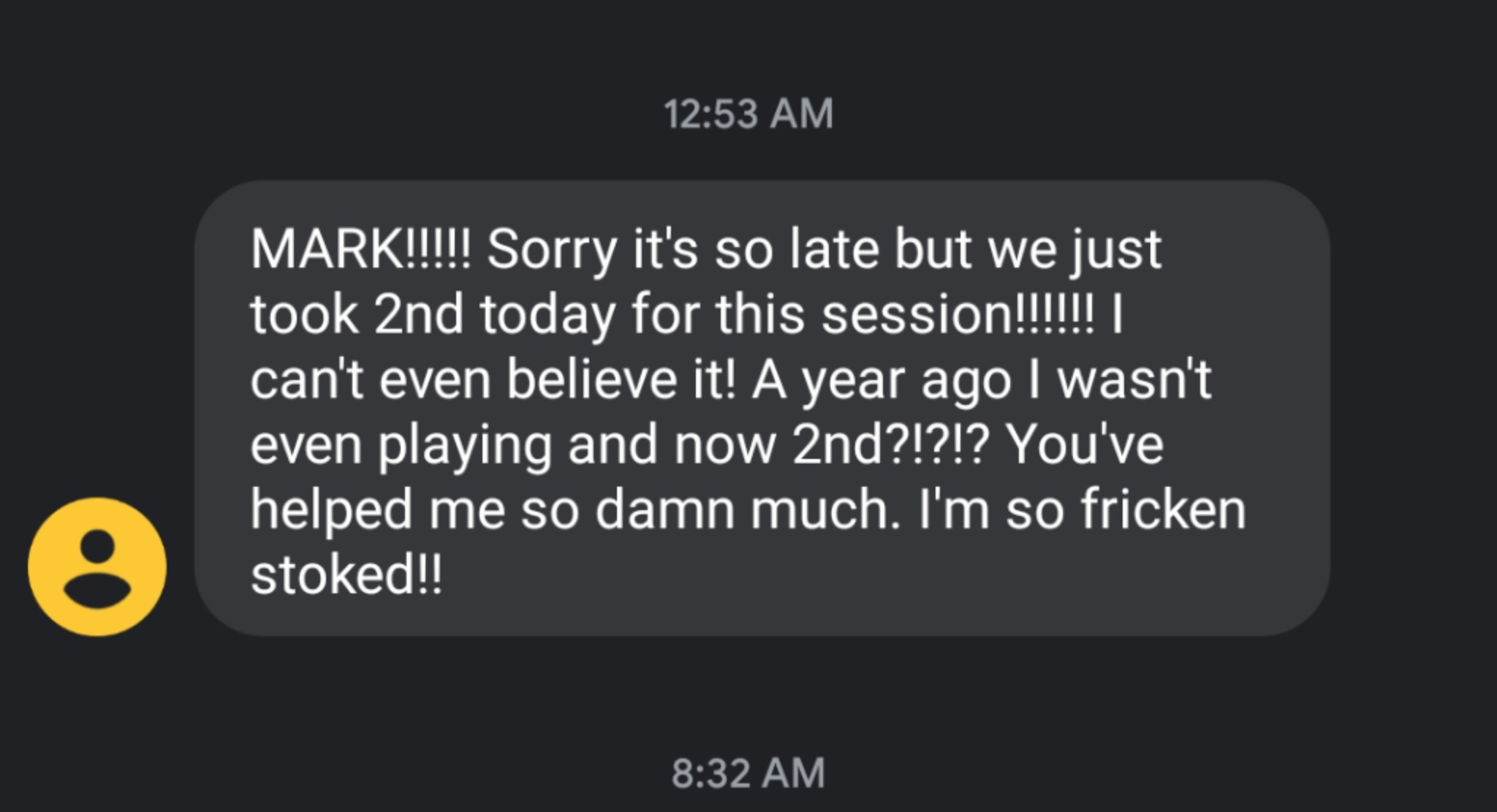The width and height of the screenshot is (1497, 812).
Task: Click the 12:53 AM timestamp
Action: pos(748,115)
